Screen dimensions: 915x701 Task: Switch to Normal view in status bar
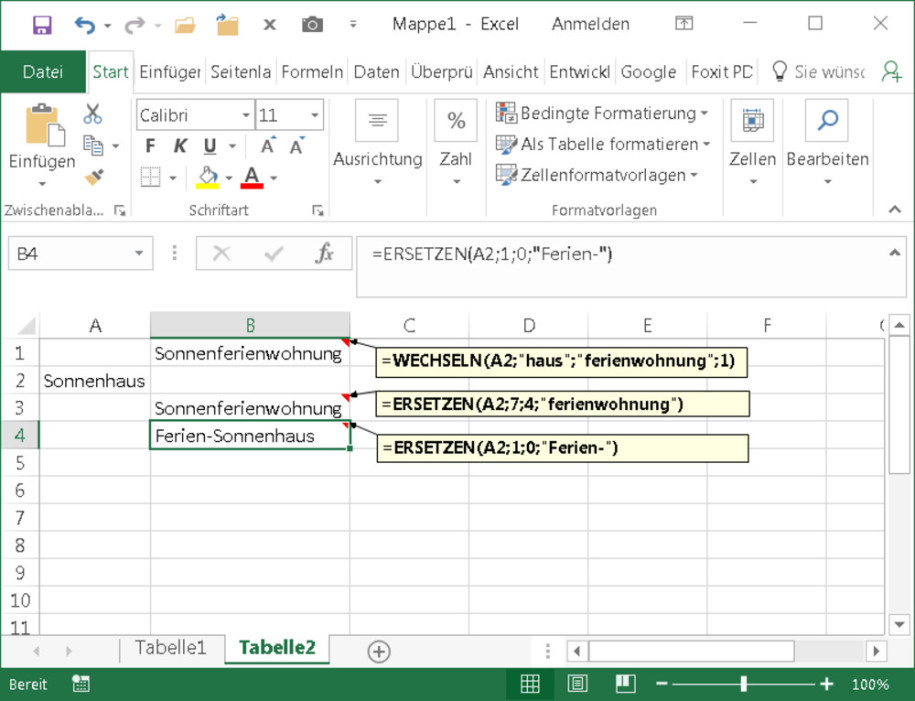point(530,683)
